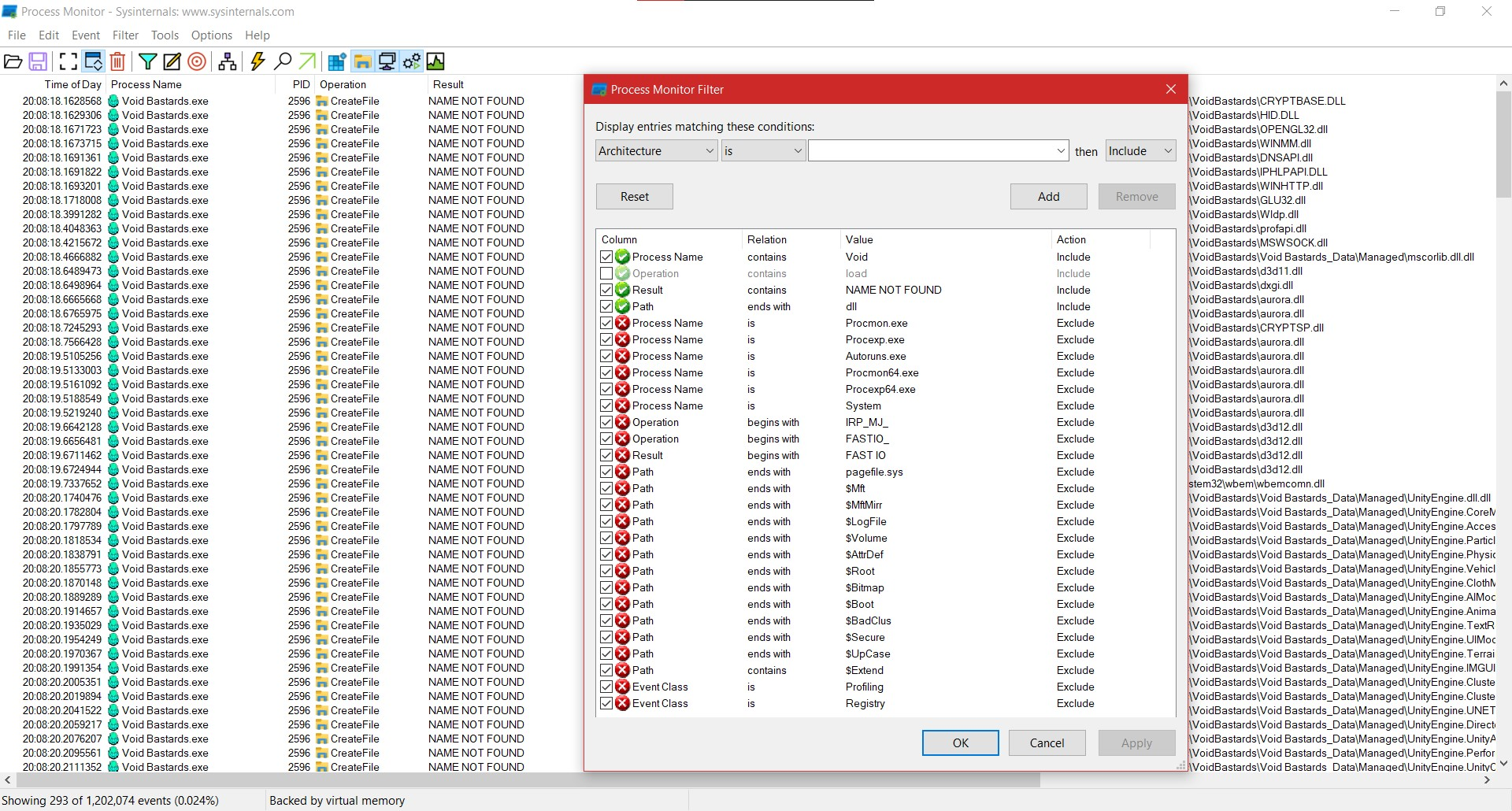Image resolution: width=1512 pixels, height=811 pixels.
Task: Click the scroll right arrow at bottom
Action: pyautogui.click(x=1488, y=780)
